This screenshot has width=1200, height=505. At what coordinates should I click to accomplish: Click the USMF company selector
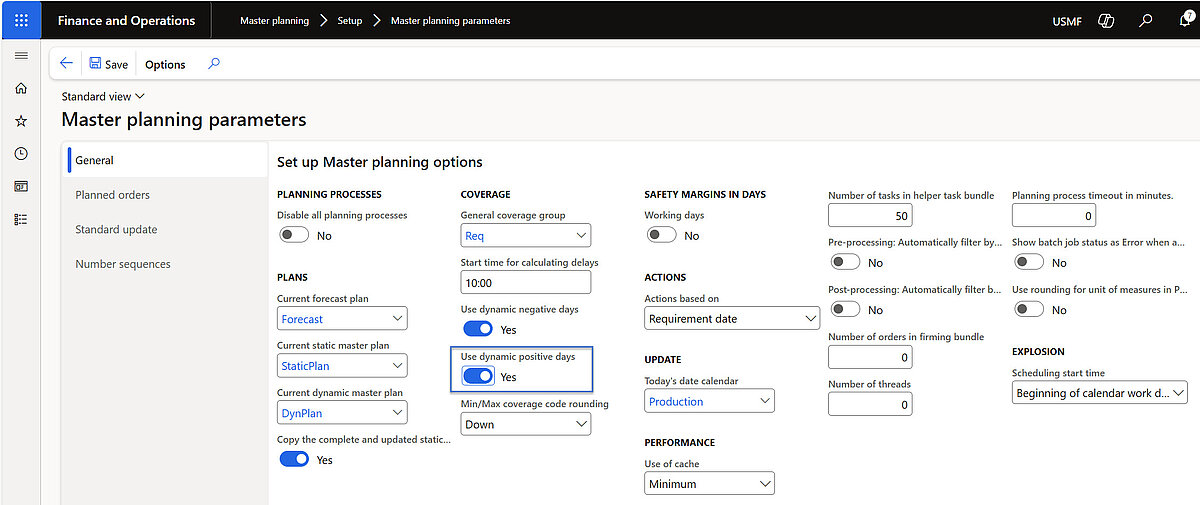(1067, 21)
